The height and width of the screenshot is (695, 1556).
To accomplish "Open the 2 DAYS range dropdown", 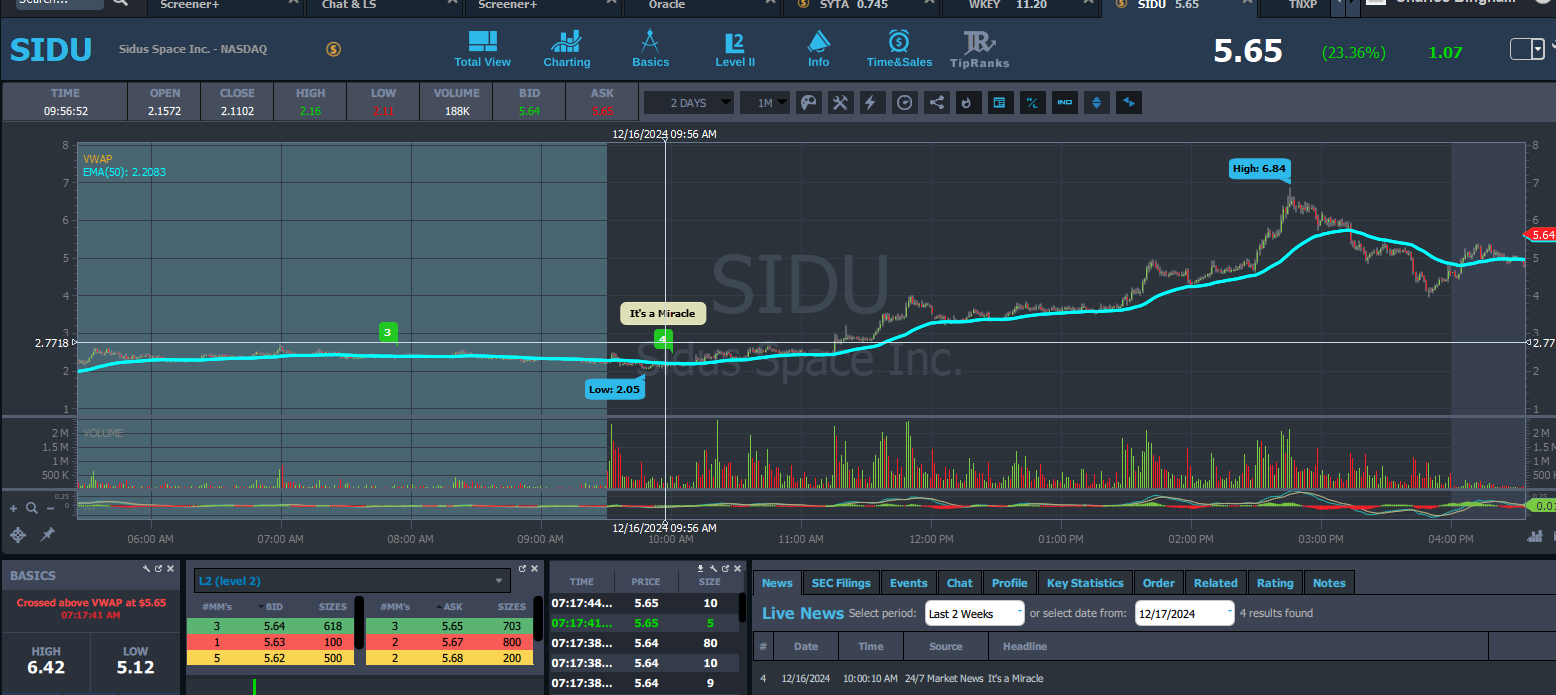I will 689,102.
